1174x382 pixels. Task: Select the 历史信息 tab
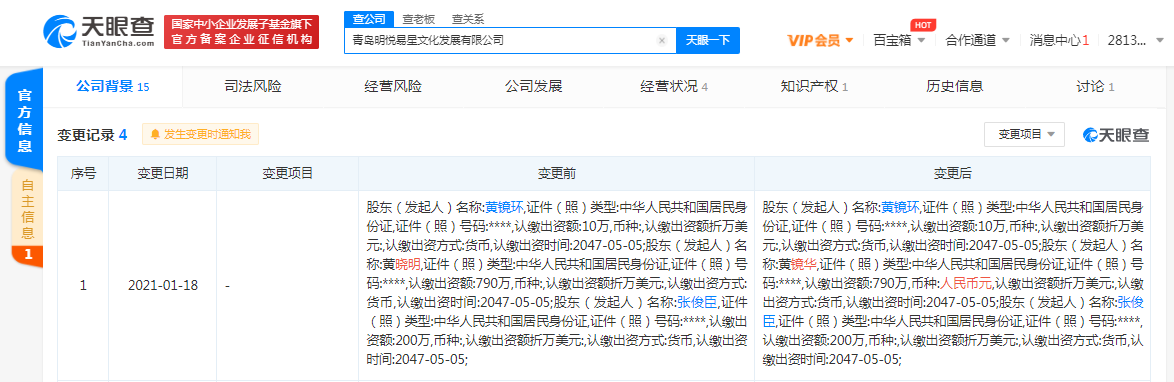pos(954,86)
